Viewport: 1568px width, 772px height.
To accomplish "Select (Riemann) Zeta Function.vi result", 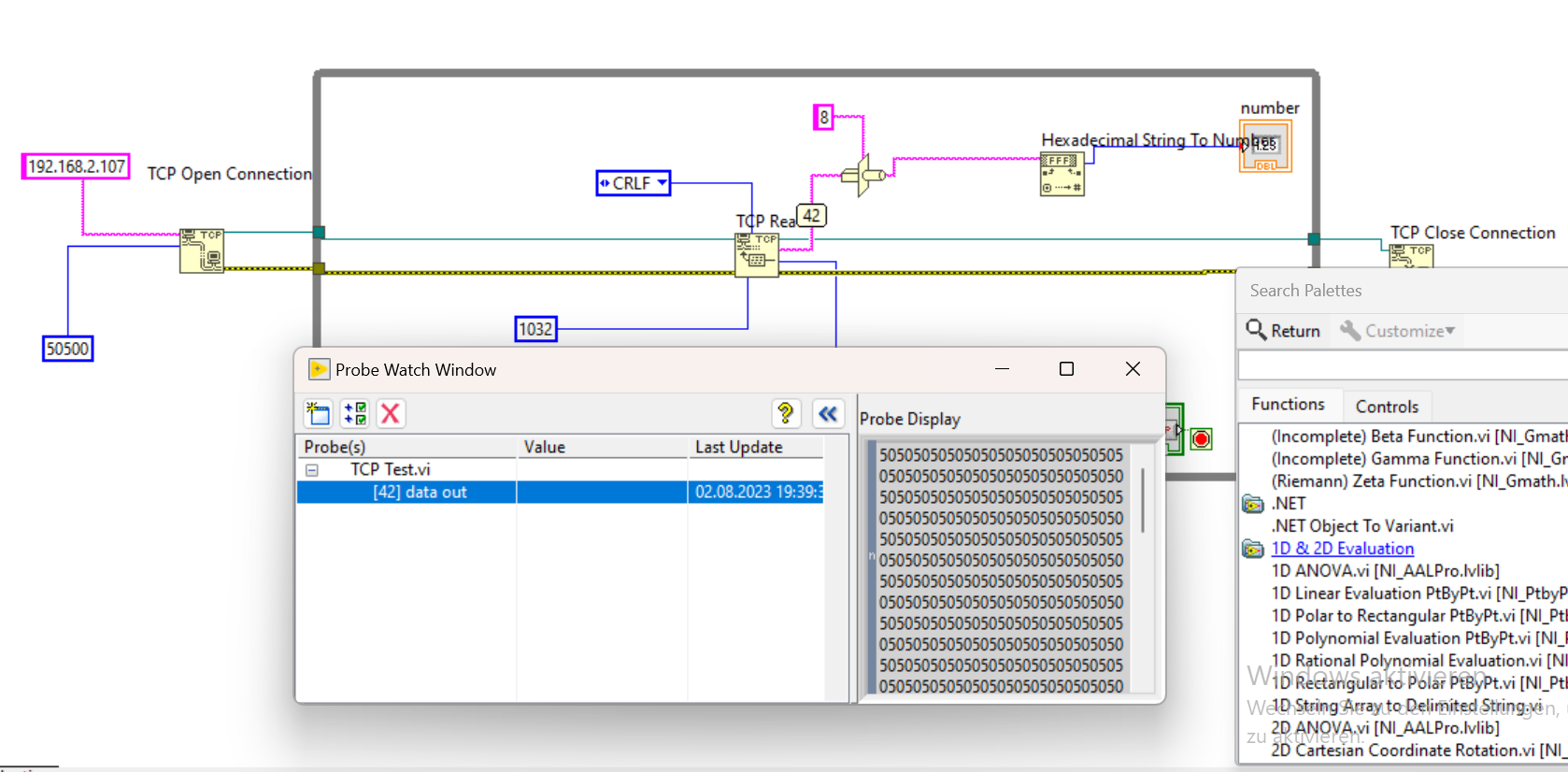I will pyautogui.click(x=1418, y=481).
